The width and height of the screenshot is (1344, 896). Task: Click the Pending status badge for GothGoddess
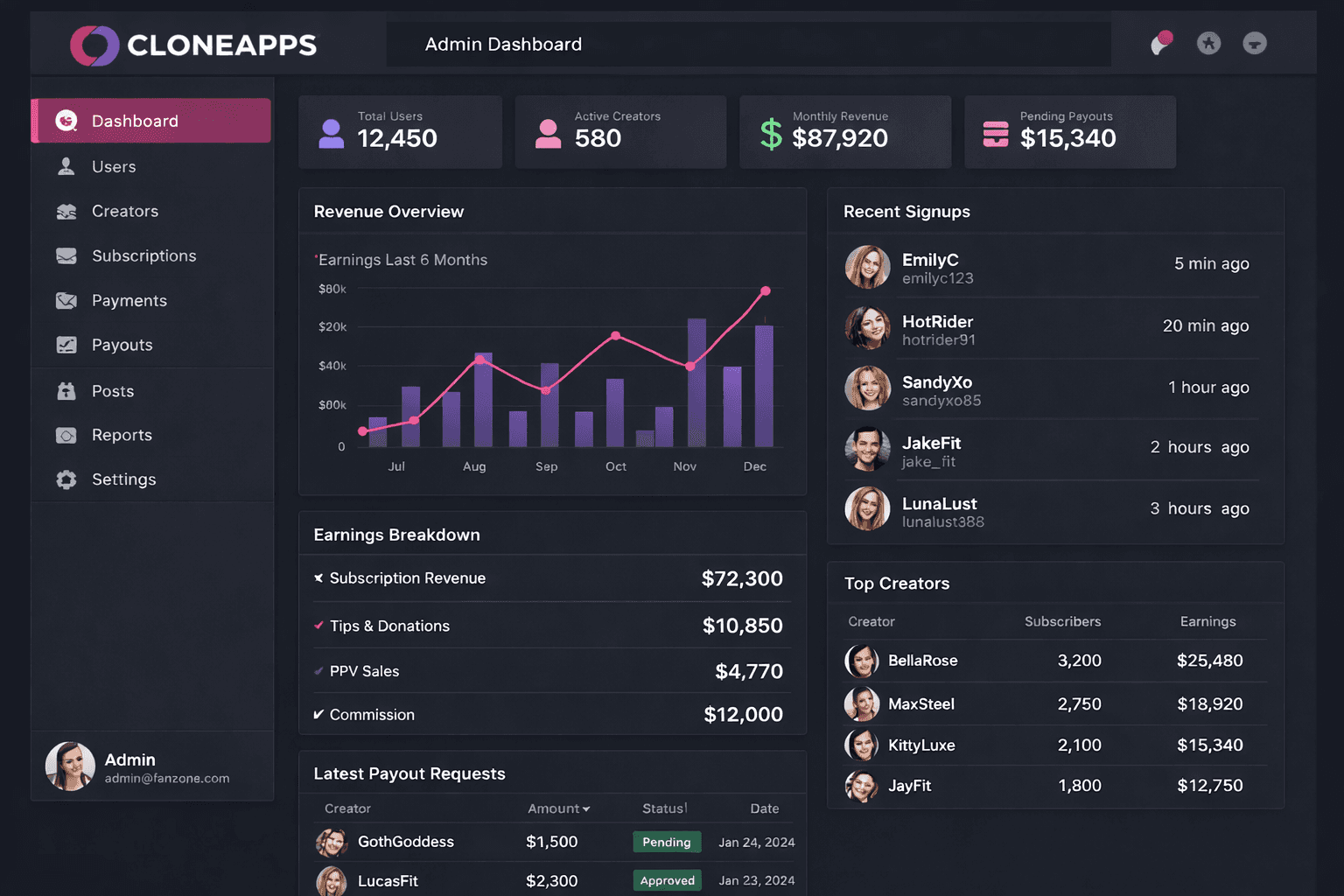(x=667, y=842)
